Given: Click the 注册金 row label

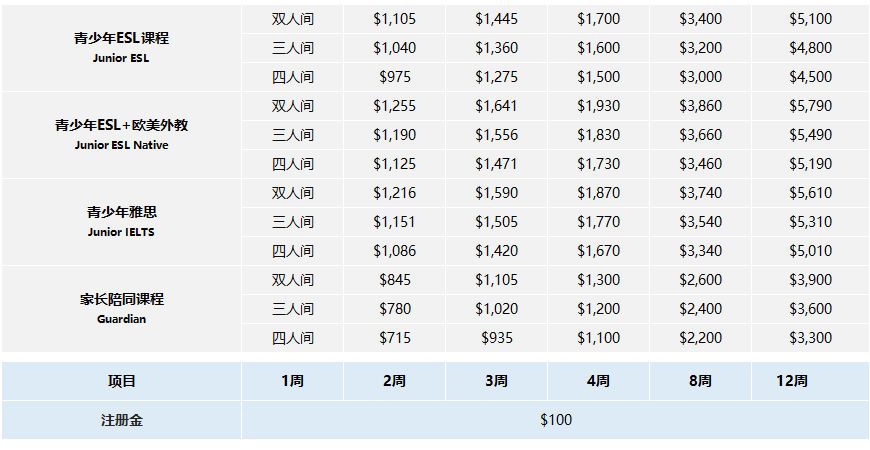Looking at the screenshot, I should coord(122,420).
